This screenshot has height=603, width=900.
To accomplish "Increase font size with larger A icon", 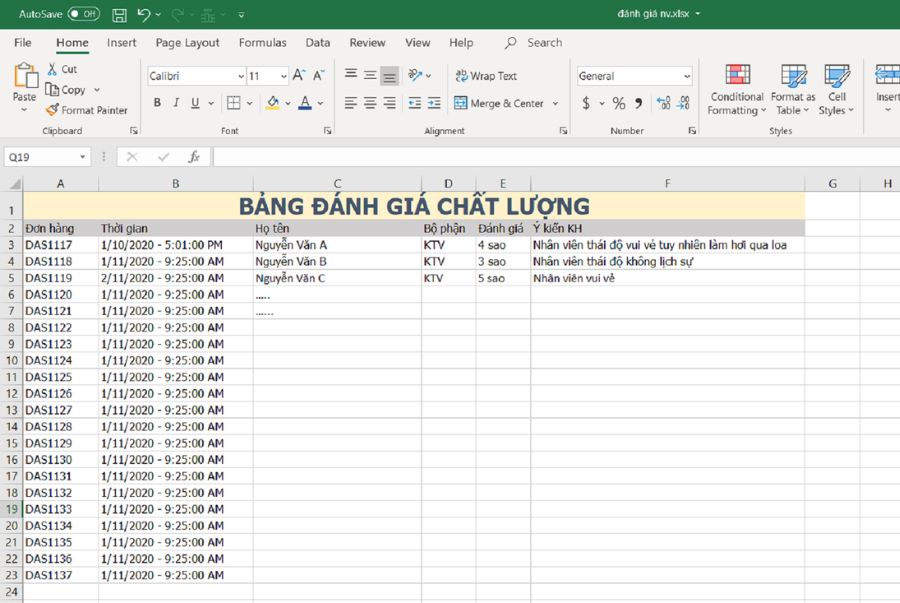I will (299, 75).
